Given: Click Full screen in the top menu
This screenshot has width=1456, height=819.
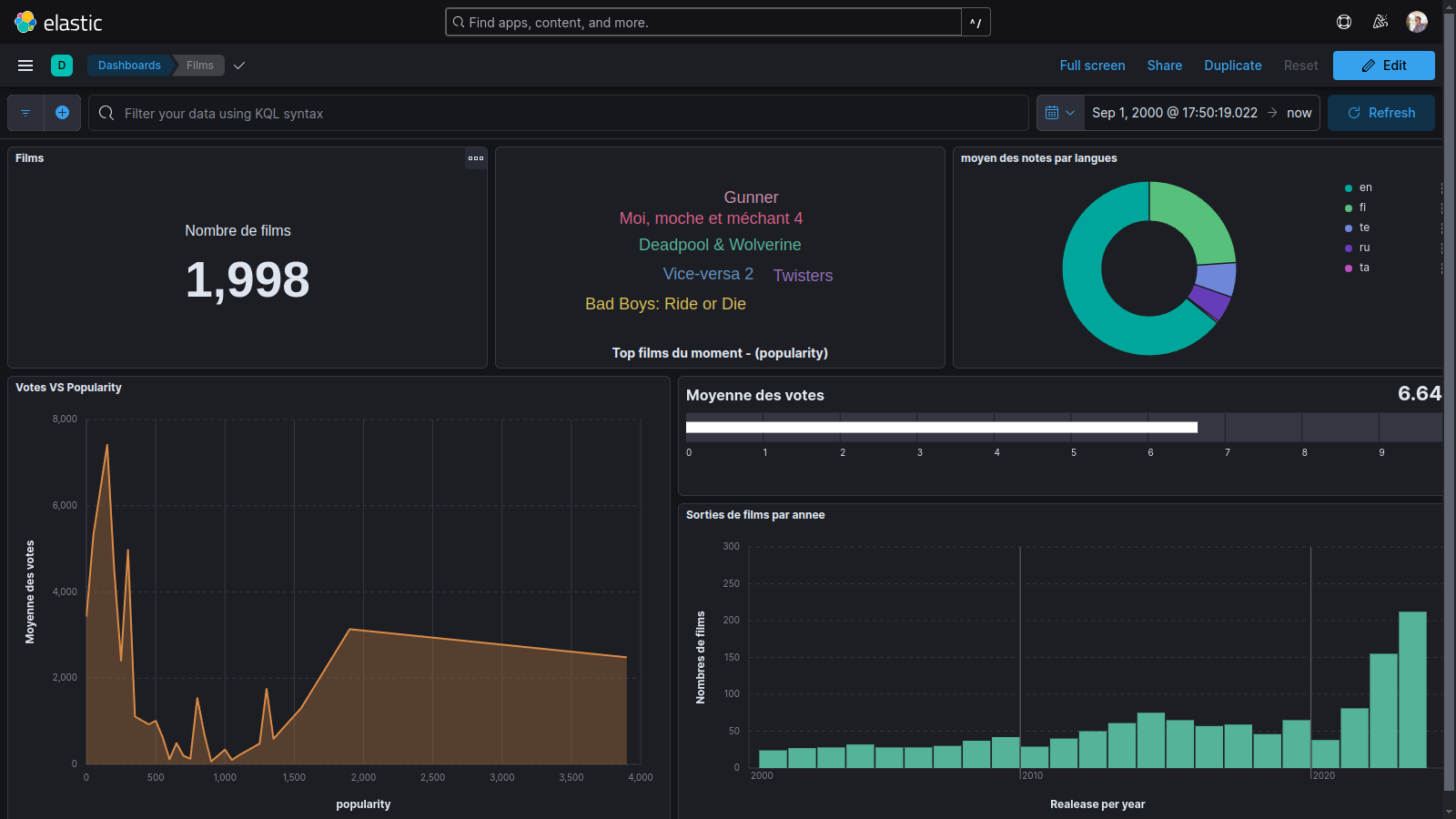Looking at the screenshot, I should coord(1092,66).
